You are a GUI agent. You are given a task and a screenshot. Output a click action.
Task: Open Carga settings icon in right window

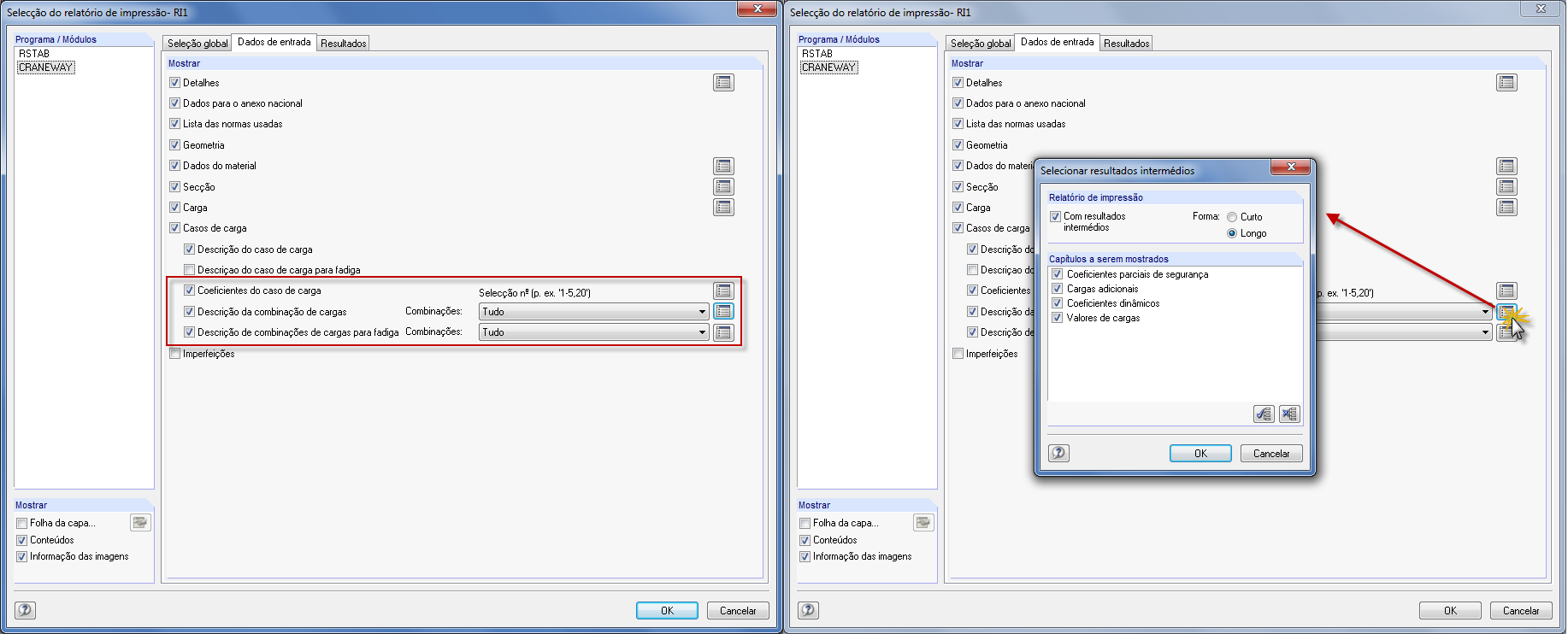point(1506,207)
